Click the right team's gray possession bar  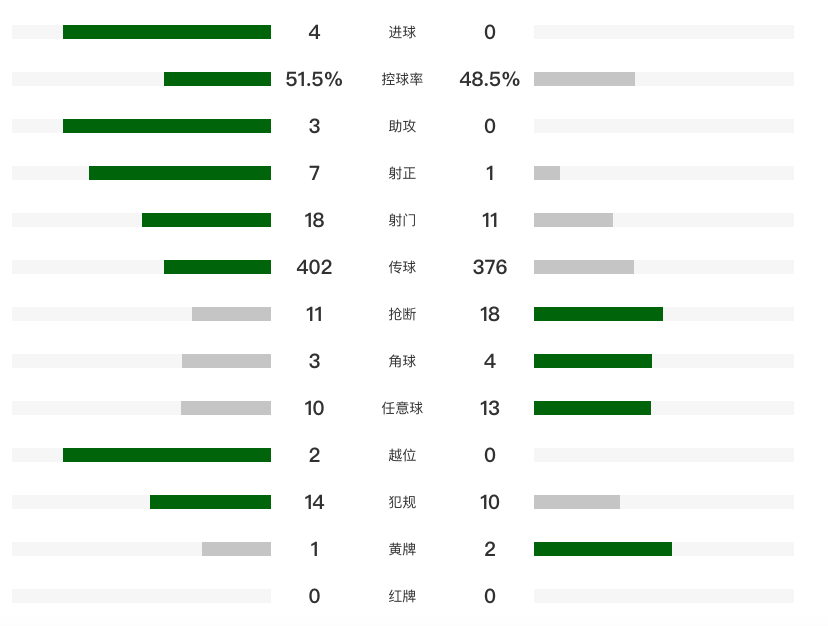pyautogui.click(x=584, y=79)
